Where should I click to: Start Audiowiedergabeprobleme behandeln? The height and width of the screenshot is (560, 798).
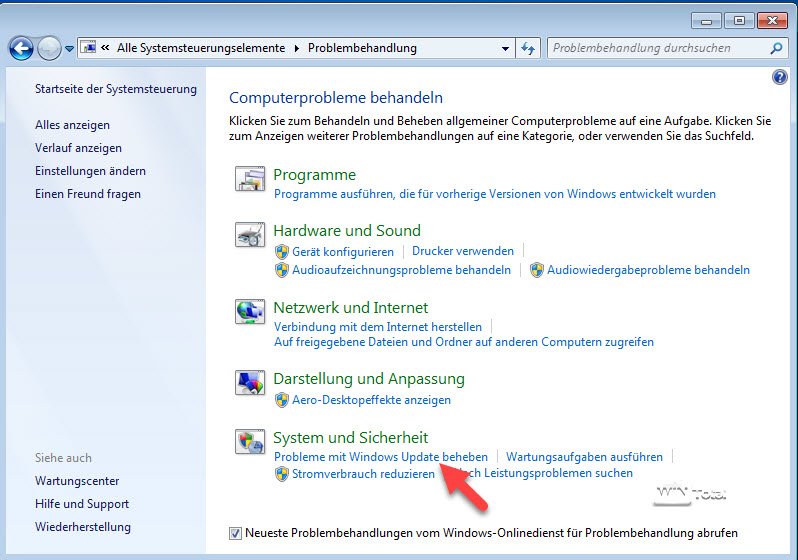[x=648, y=270]
